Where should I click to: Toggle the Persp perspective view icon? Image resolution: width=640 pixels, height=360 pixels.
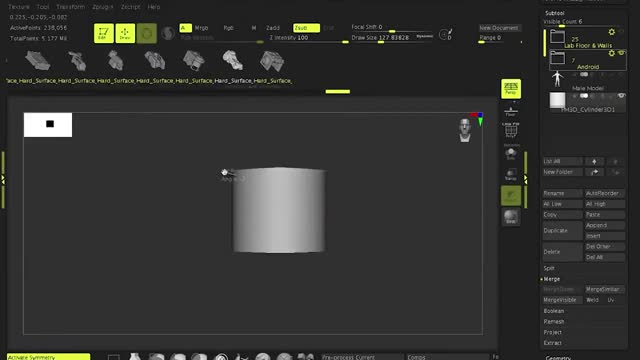[511, 89]
